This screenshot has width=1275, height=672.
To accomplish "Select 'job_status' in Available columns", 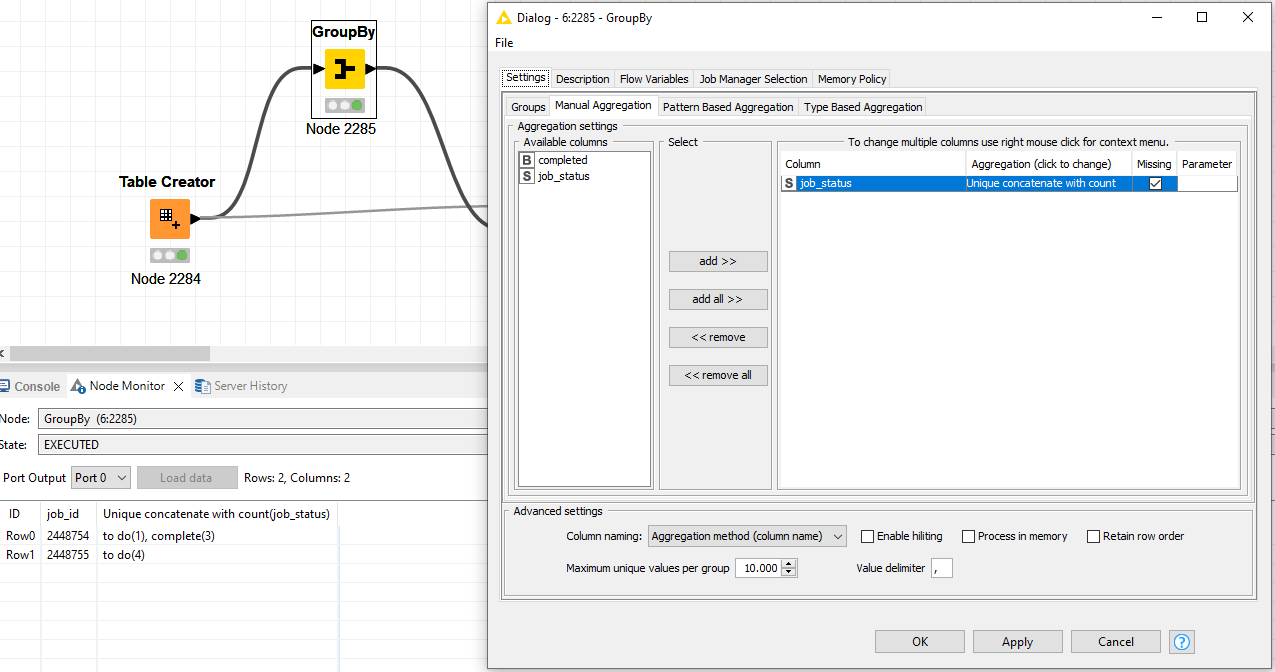I will pos(563,176).
